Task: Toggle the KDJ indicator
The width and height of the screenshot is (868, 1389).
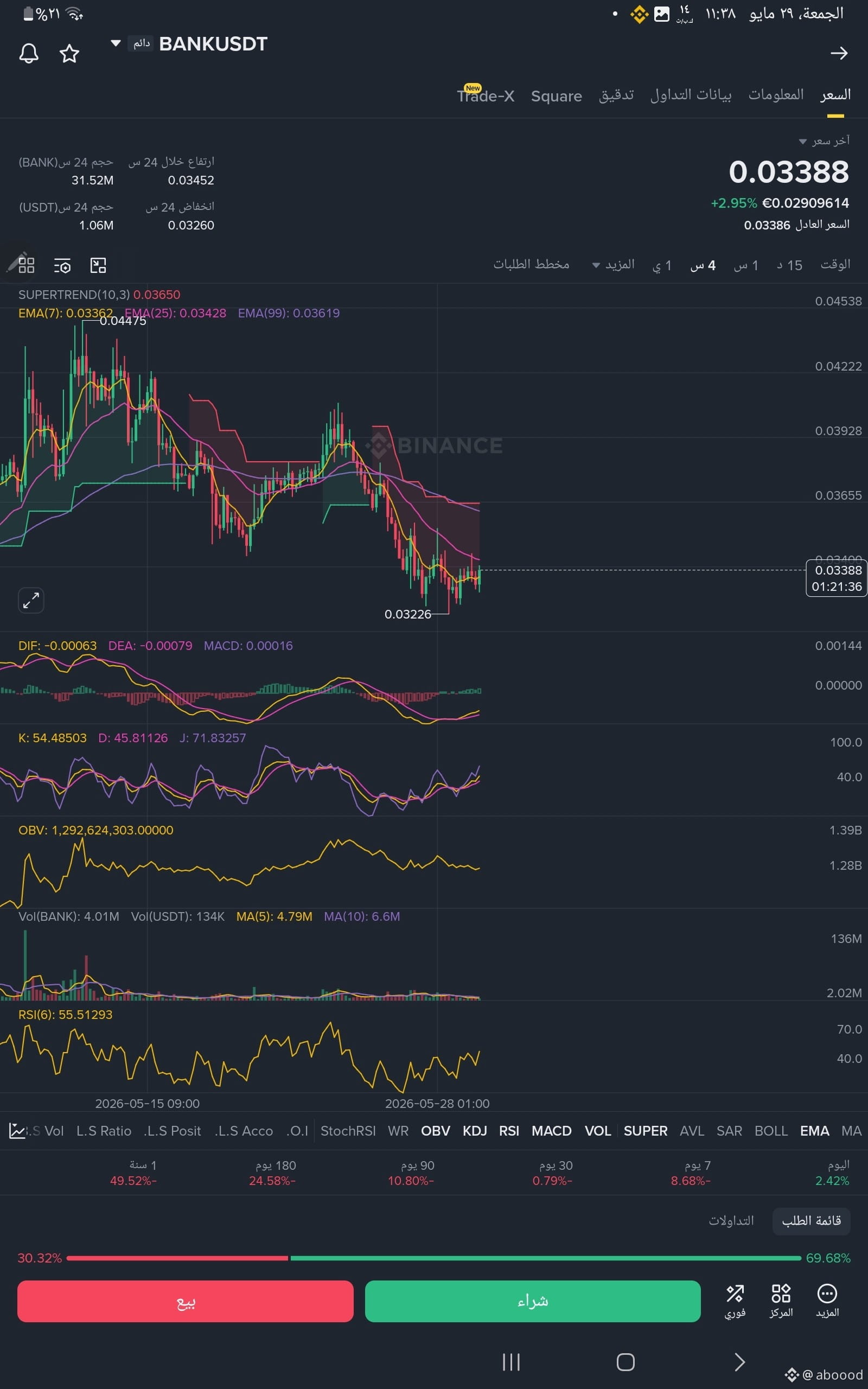Action: point(475,1131)
